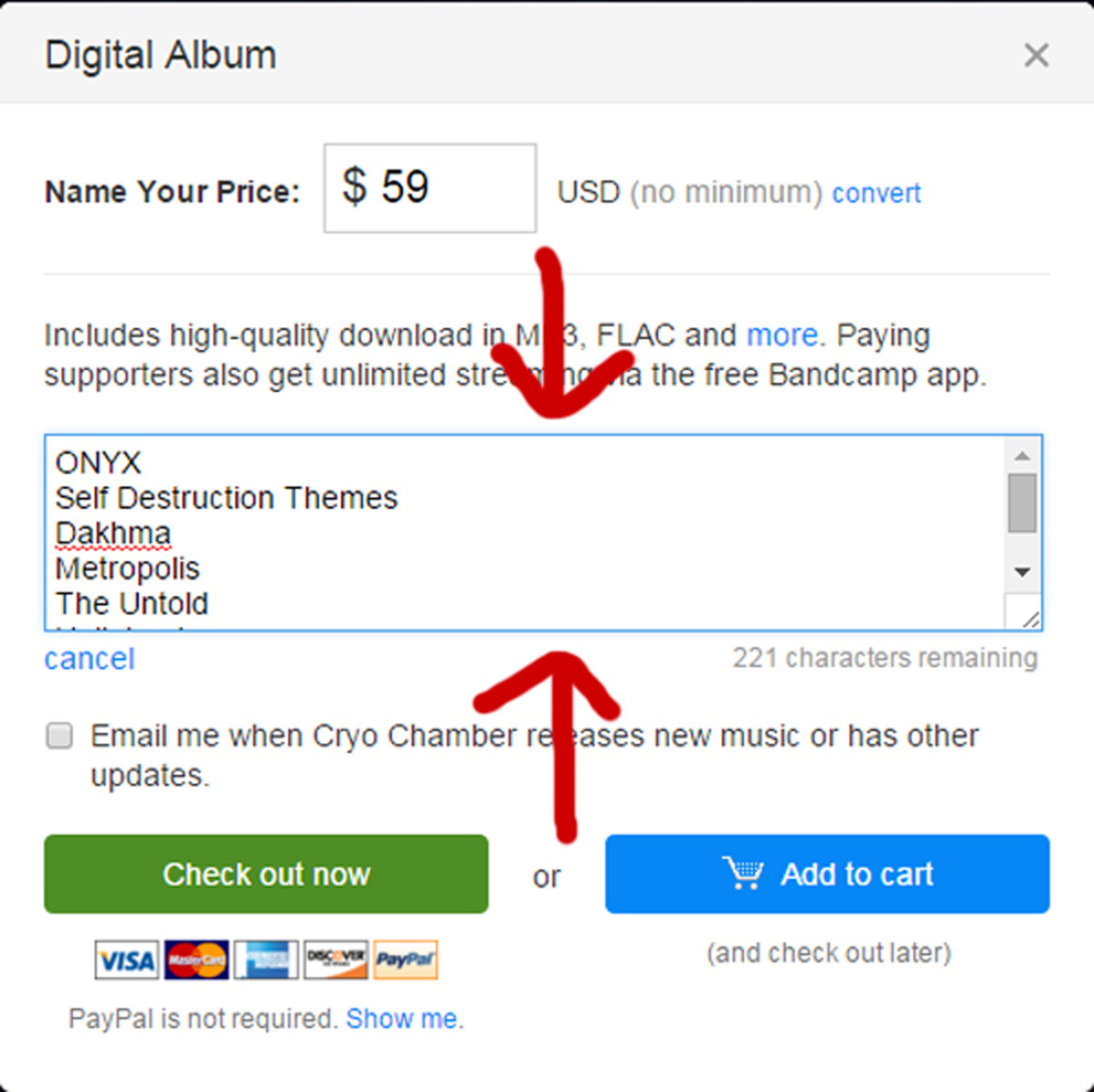Click the Discover card icon
Screen dimensions: 1094x1092
tap(335, 960)
